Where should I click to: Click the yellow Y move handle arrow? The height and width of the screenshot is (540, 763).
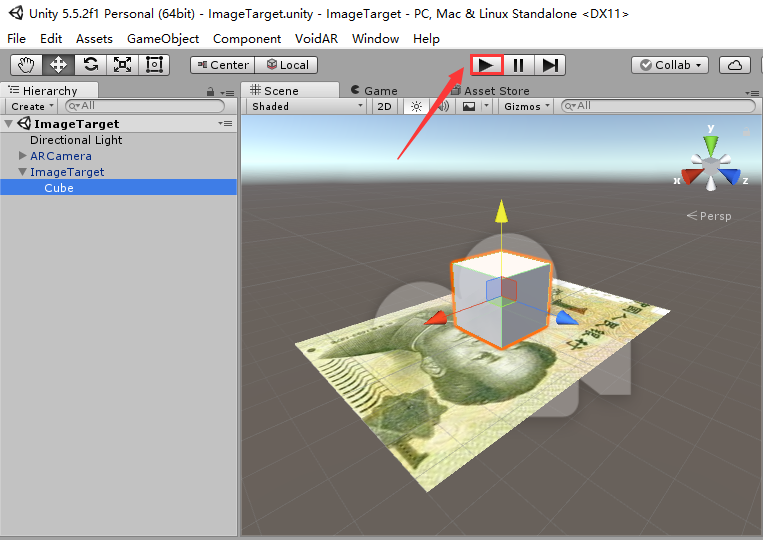[501, 211]
